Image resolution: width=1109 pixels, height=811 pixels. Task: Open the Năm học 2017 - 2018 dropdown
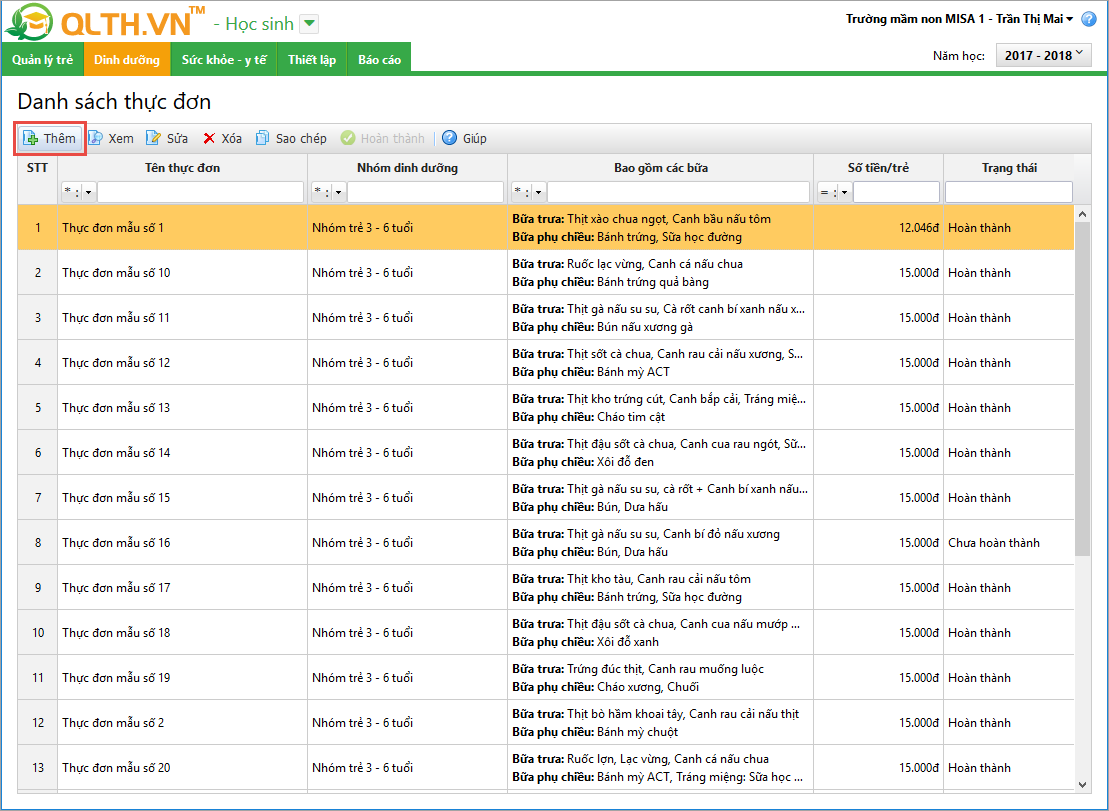1044,56
